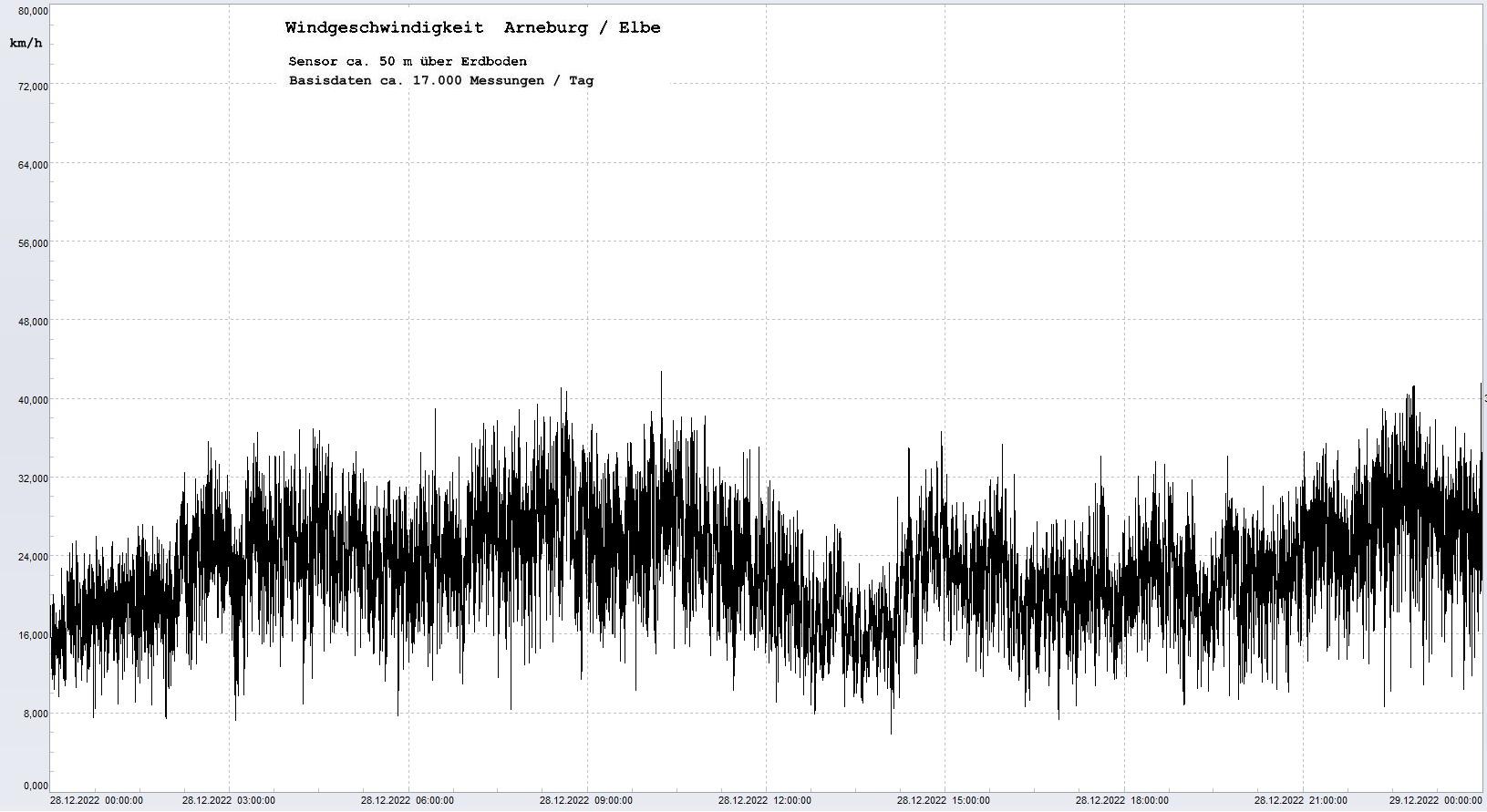Click the 40,000 y-axis label
Screen dimensions: 1487x812
34,400
